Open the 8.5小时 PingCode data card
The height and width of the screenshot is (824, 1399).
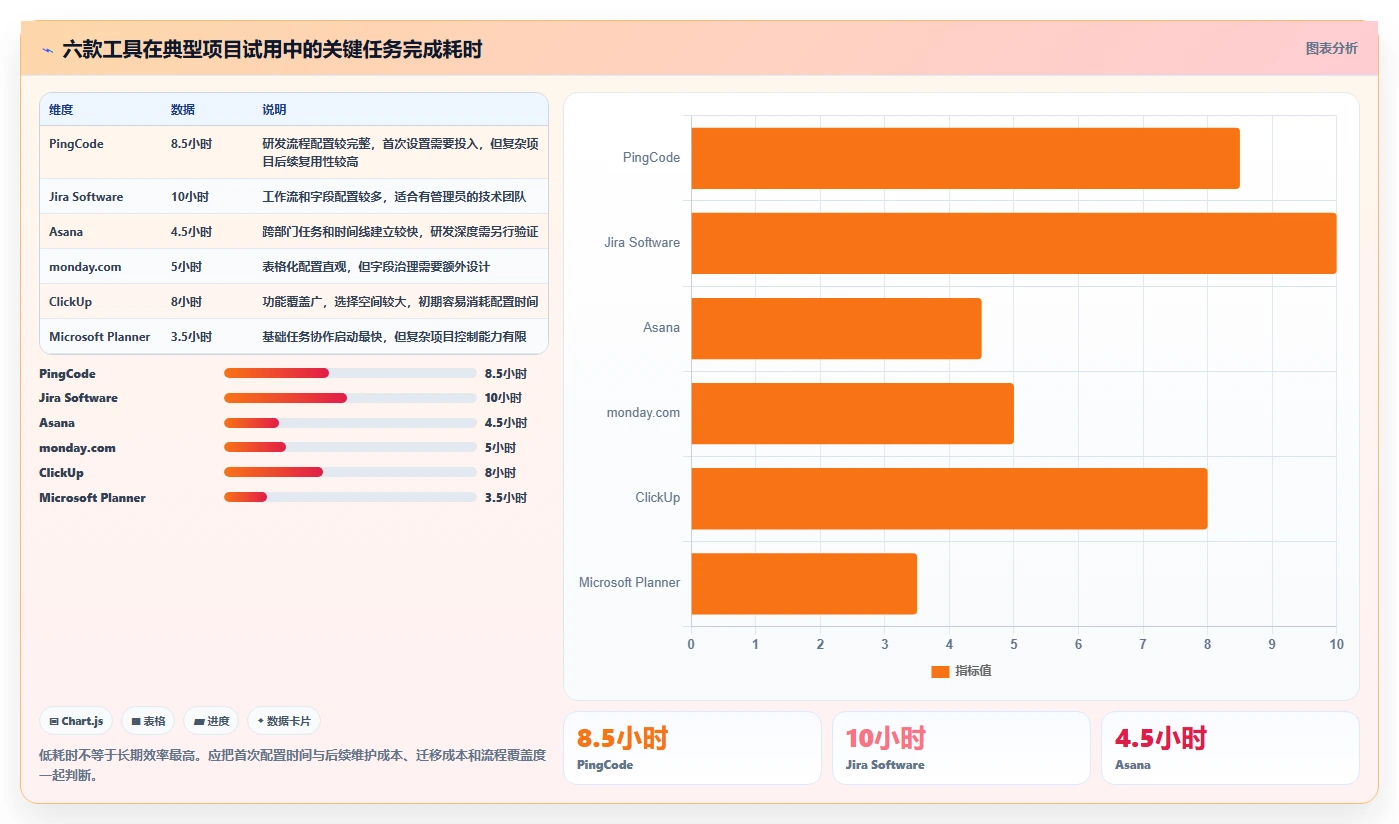[x=692, y=748]
